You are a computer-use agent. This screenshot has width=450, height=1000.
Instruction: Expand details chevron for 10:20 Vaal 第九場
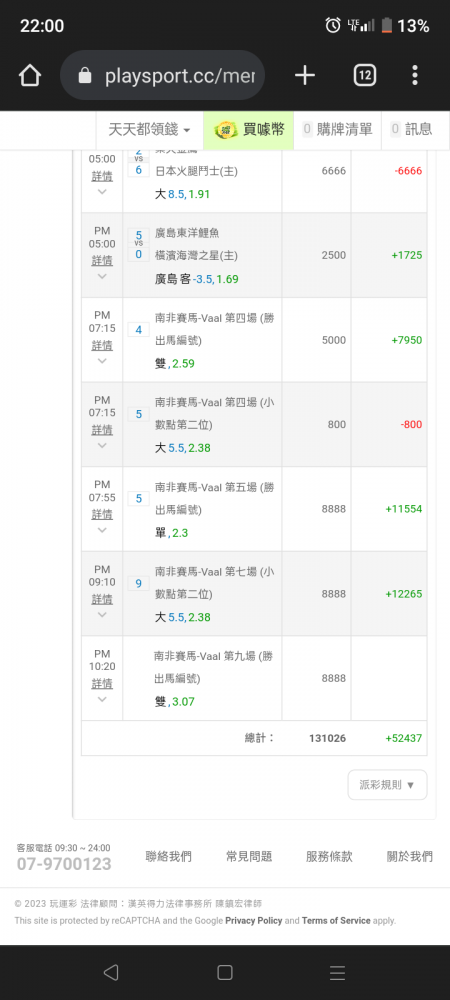tap(102, 700)
